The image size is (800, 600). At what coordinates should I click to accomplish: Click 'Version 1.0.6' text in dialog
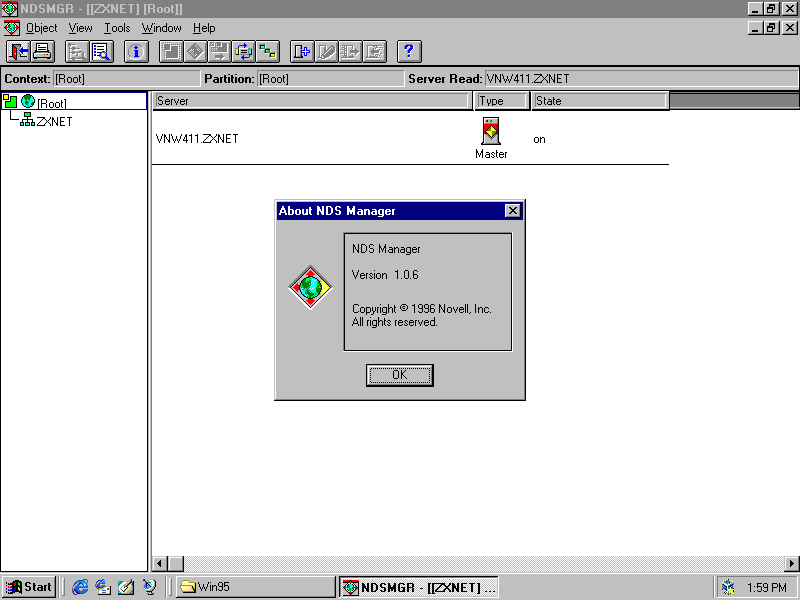click(385, 275)
